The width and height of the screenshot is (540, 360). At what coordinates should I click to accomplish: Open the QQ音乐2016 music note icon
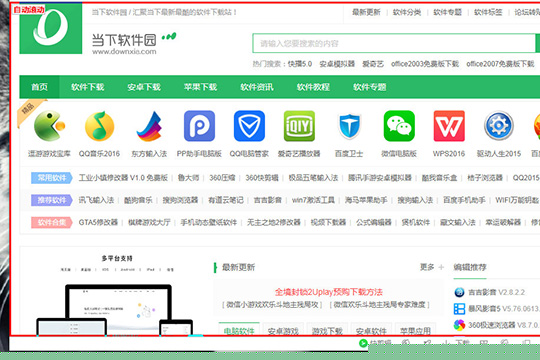click(100, 126)
